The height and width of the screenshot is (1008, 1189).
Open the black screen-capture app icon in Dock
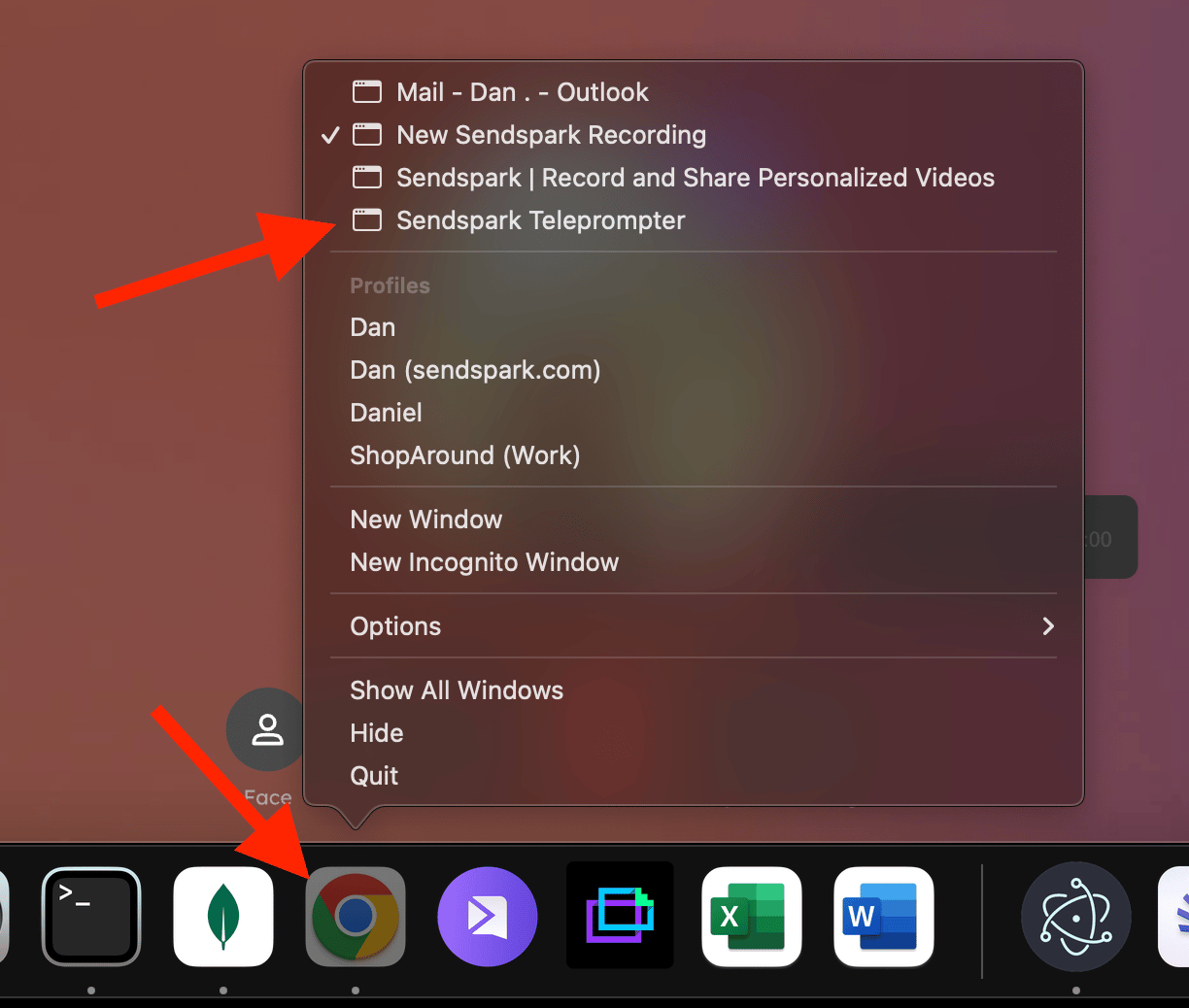(620, 916)
